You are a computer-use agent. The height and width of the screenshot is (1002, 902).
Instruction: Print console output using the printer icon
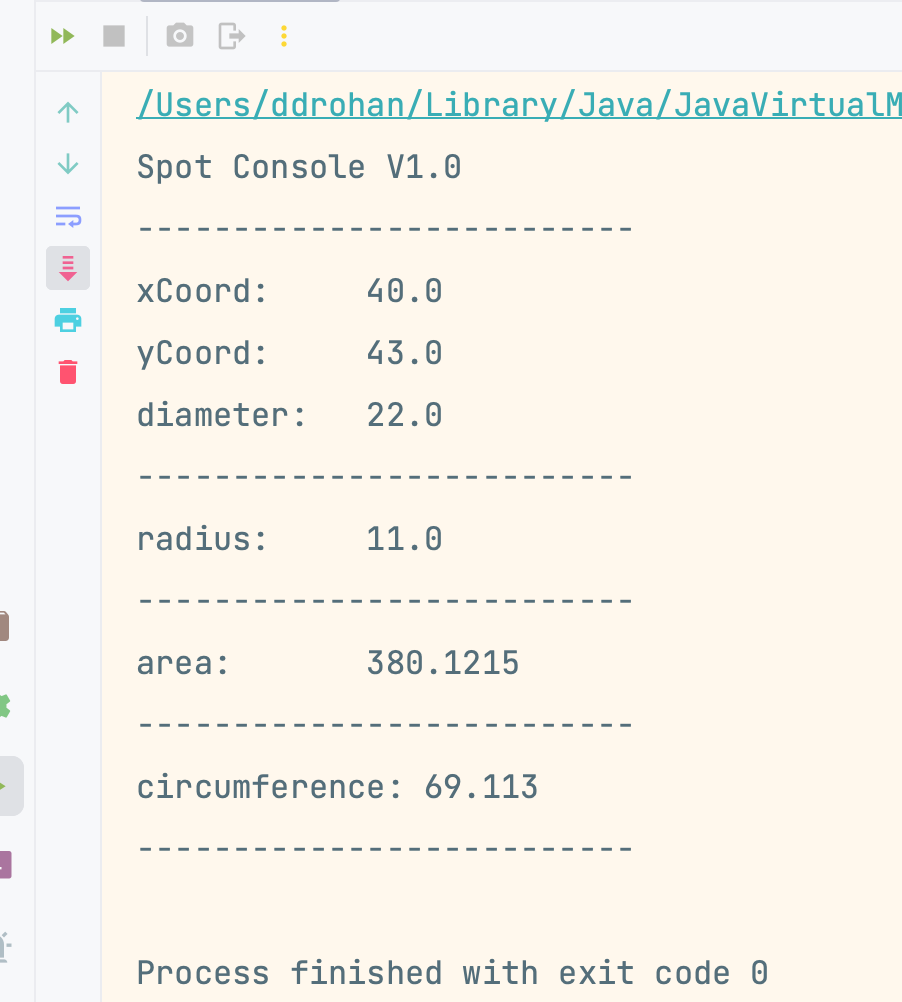tap(68, 320)
